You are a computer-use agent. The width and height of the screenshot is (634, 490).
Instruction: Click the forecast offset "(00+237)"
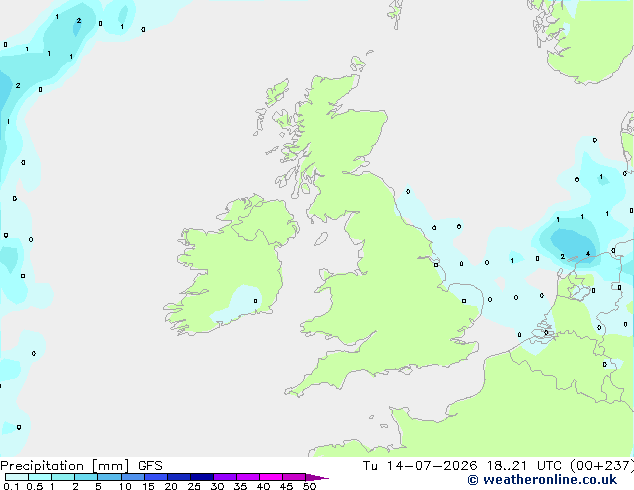(x=602, y=466)
